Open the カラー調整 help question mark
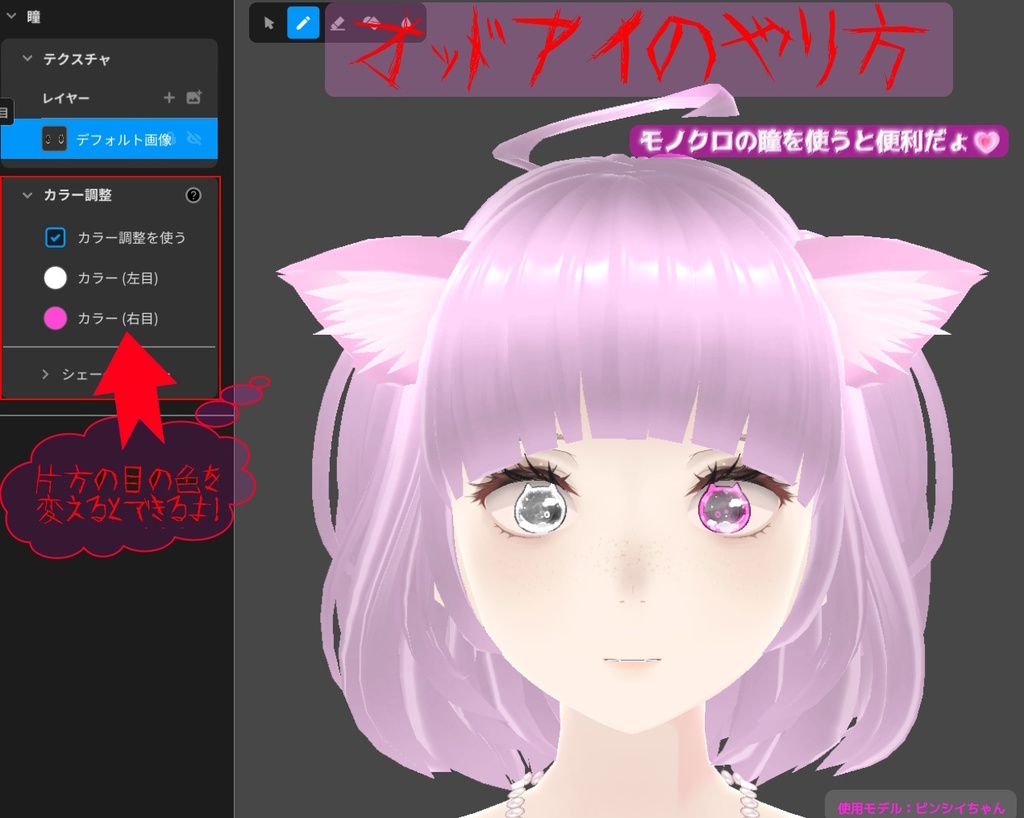The width and height of the screenshot is (1024, 818). (194, 195)
